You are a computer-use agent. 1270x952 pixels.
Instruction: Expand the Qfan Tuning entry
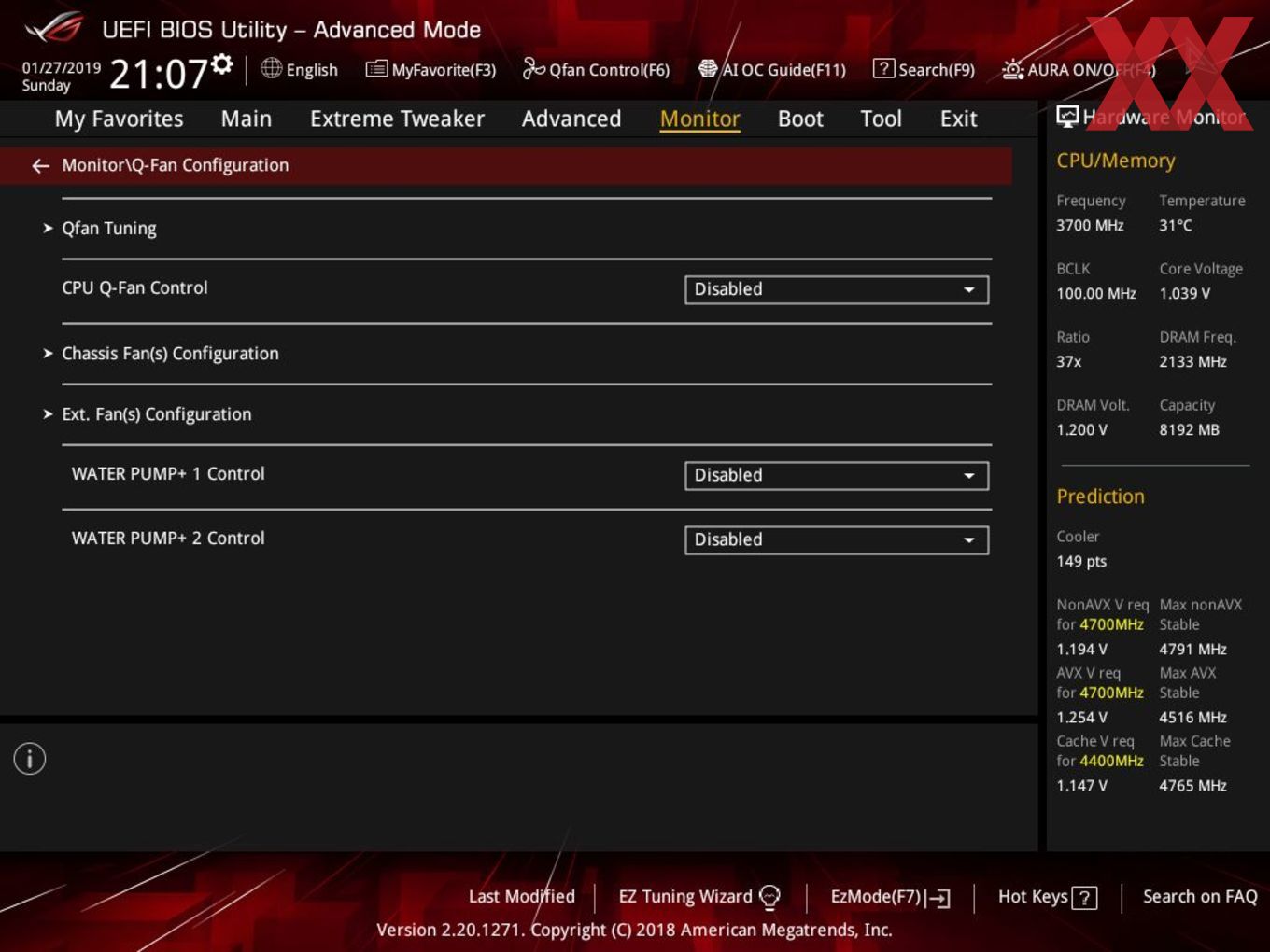108,229
